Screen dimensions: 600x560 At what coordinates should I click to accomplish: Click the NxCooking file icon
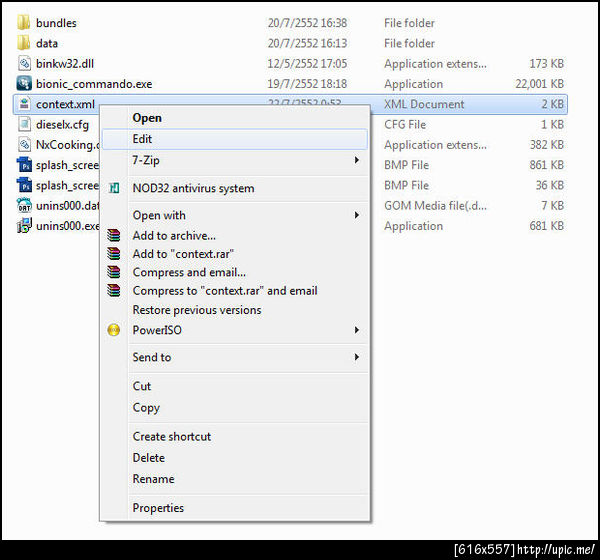24,144
